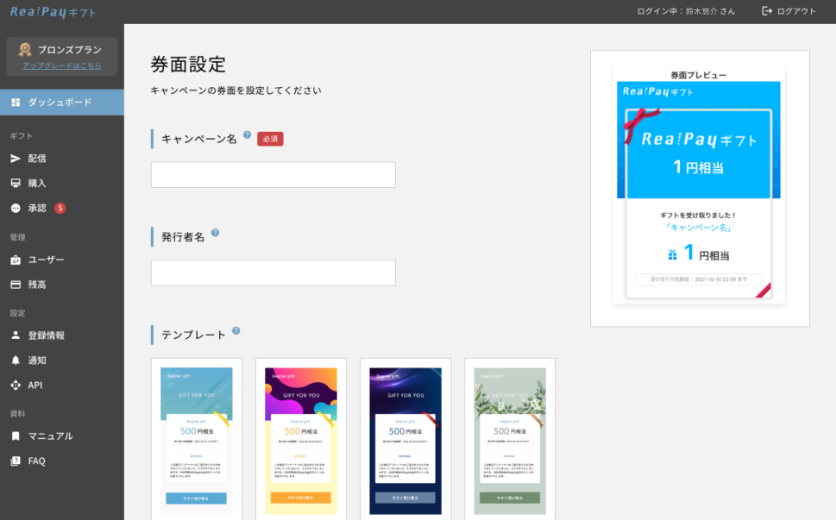The height and width of the screenshot is (520, 836).
Task: Open the ダッシュボード menu item
Action: (x=62, y=102)
